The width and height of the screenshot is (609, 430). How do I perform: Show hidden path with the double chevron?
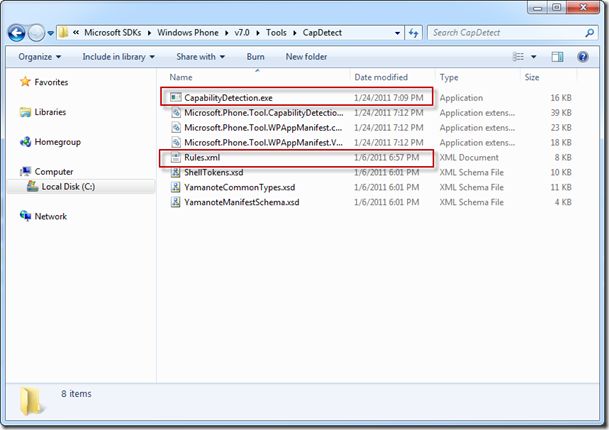tap(76, 33)
